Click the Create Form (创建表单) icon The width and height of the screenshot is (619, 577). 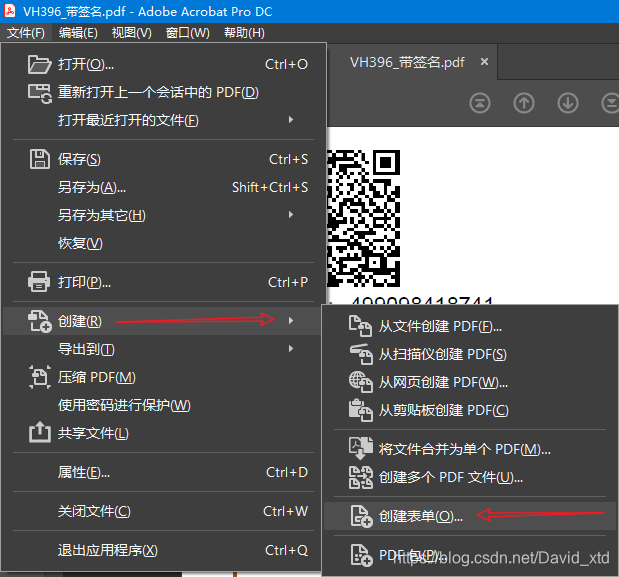click(x=361, y=516)
